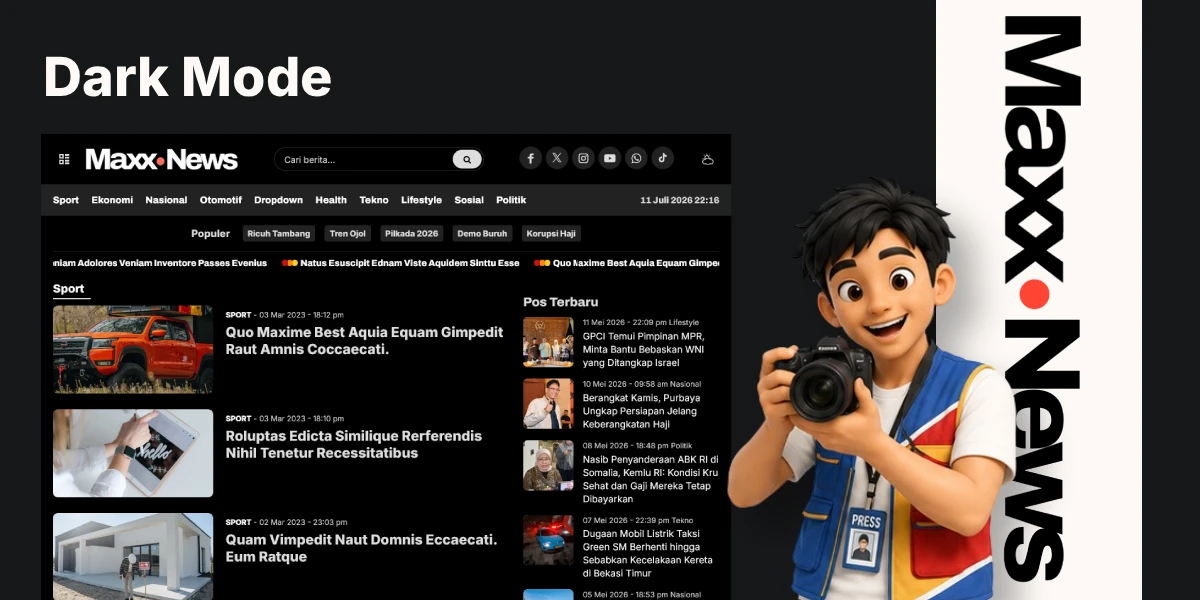Click the SPORT label dated 03 Mar 2023 18:12
1200x600 pixels.
(x=238, y=315)
